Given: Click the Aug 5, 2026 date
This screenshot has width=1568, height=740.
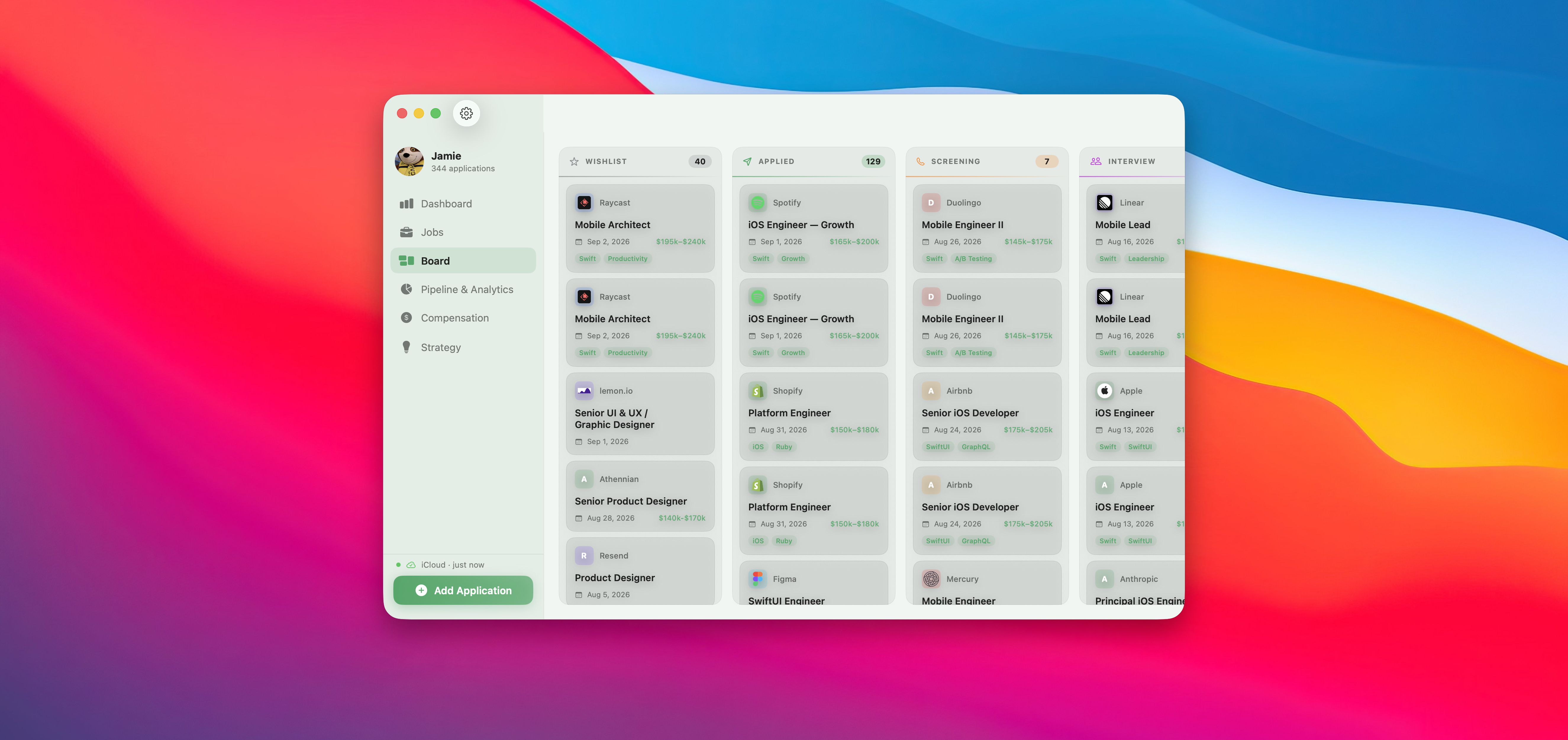Looking at the screenshot, I should tap(608, 595).
